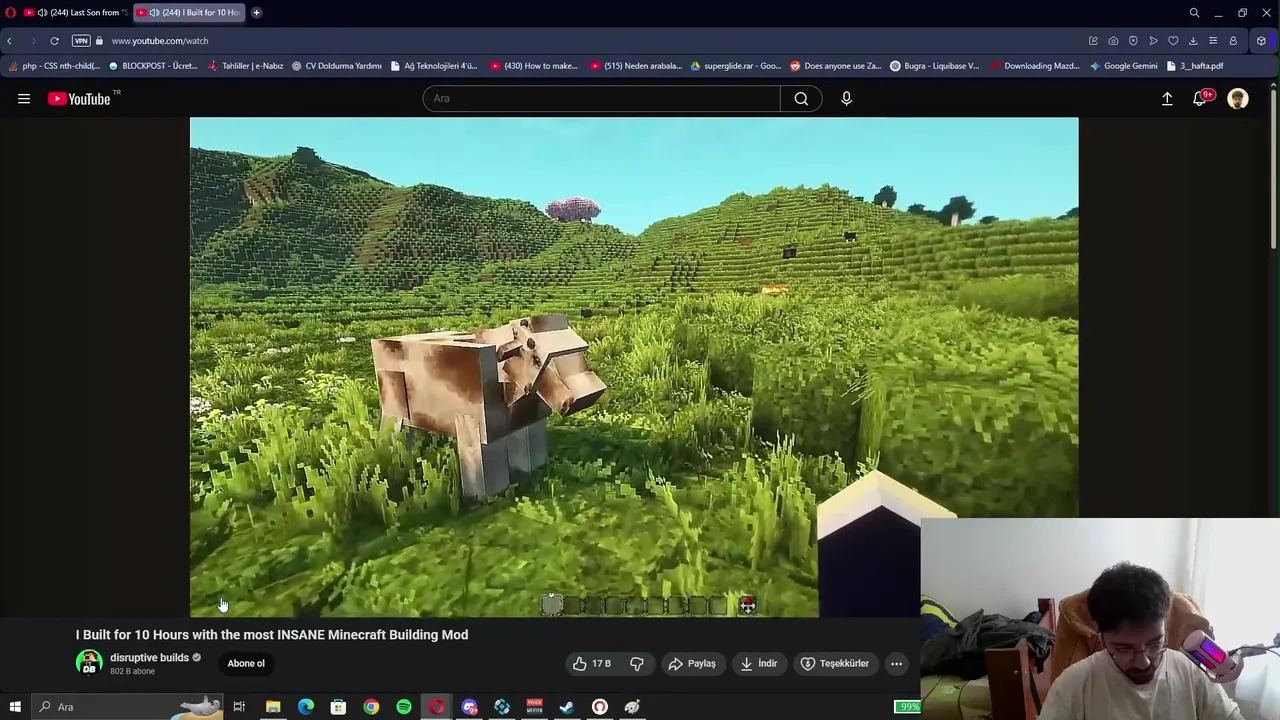Open the Windows Start menu
This screenshot has width=1280, height=720.
click(x=15, y=707)
